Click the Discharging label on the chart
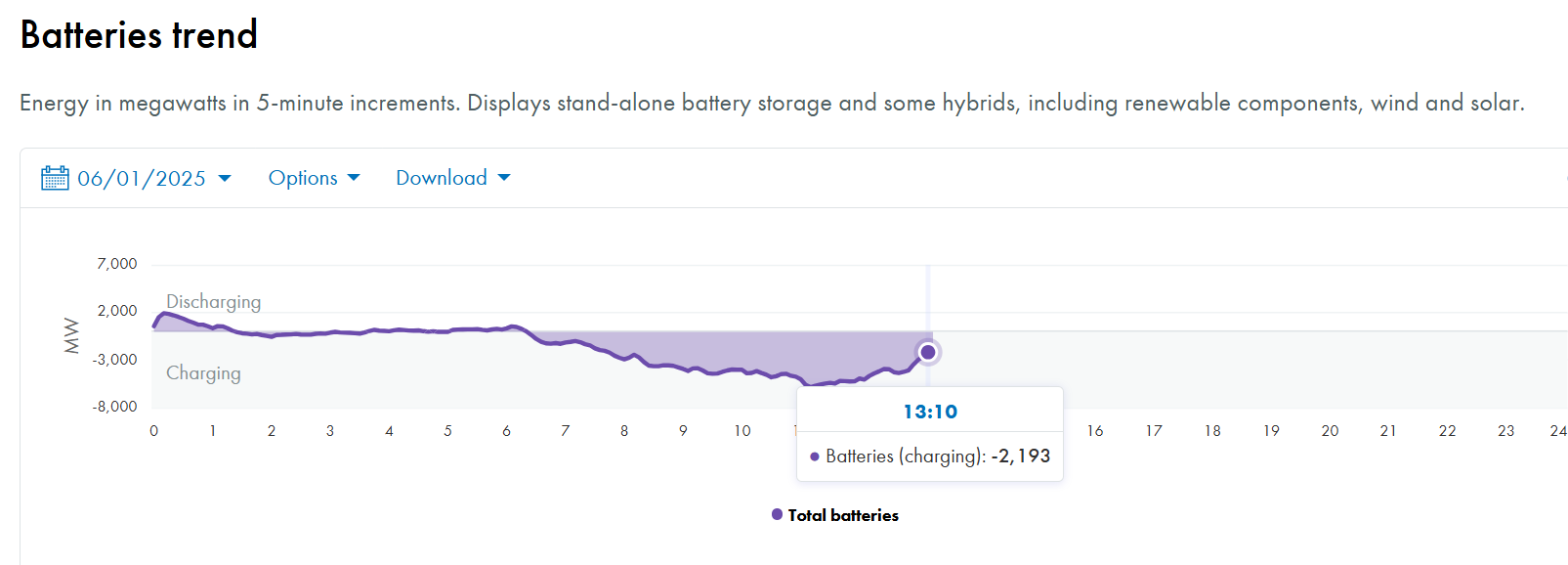1568x565 pixels. click(213, 302)
